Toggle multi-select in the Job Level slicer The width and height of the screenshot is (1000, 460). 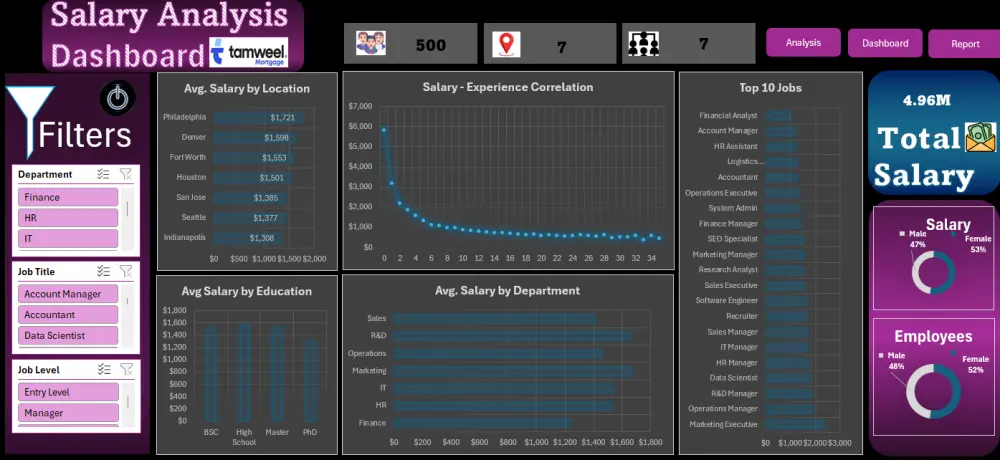coord(104,369)
